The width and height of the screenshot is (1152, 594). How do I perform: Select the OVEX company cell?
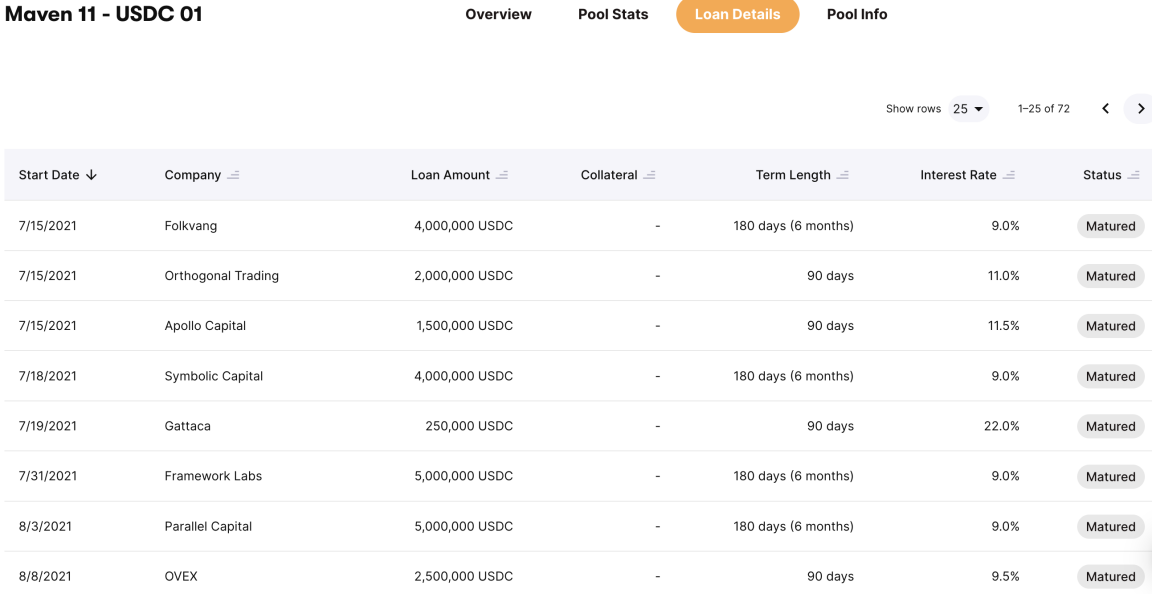tap(181, 576)
